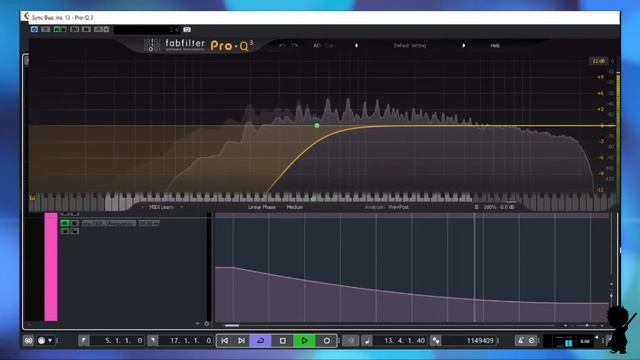Click the punch-in icon left of time display

351,340
